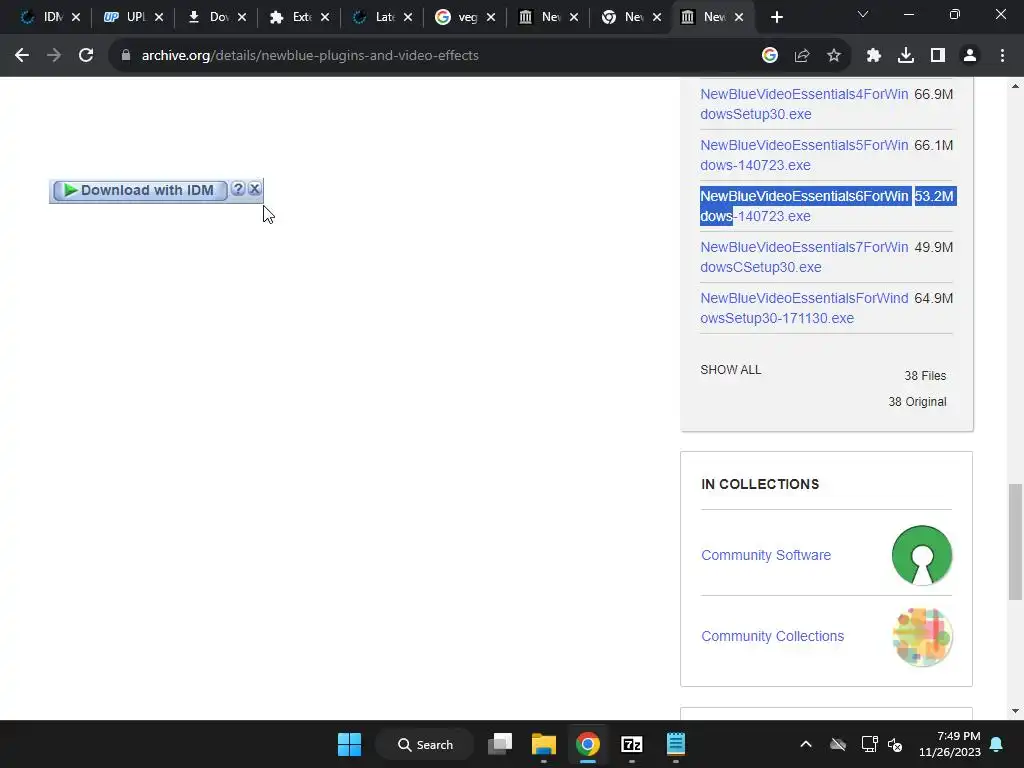Switch to the Late tab
Viewport: 1024px width, 768px height.
[x=374, y=17]
